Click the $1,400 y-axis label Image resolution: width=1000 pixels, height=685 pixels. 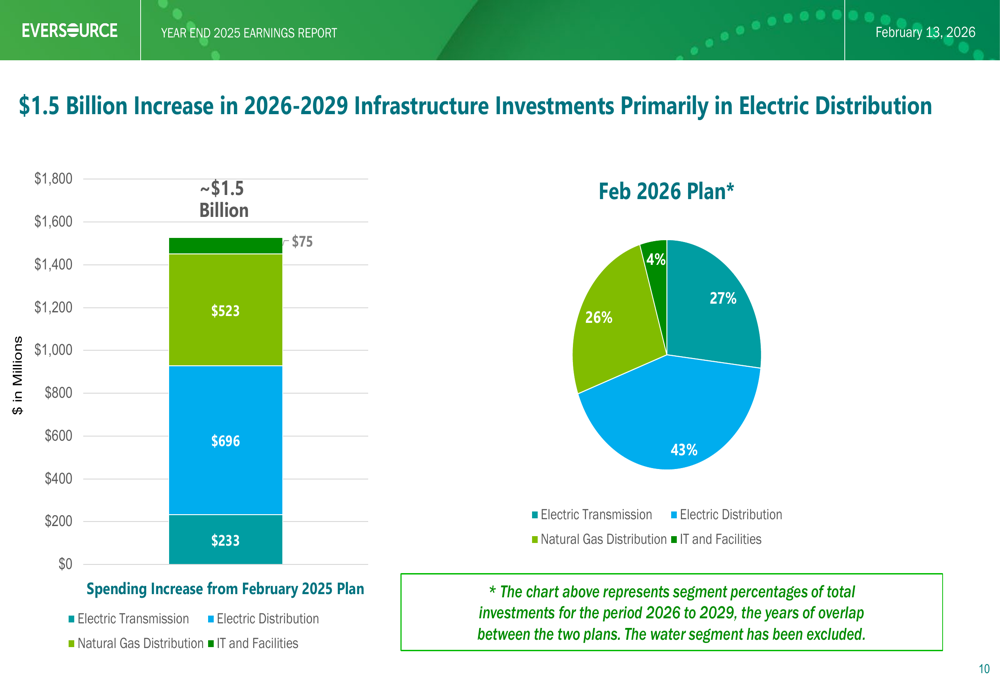(x=54, y=264)
